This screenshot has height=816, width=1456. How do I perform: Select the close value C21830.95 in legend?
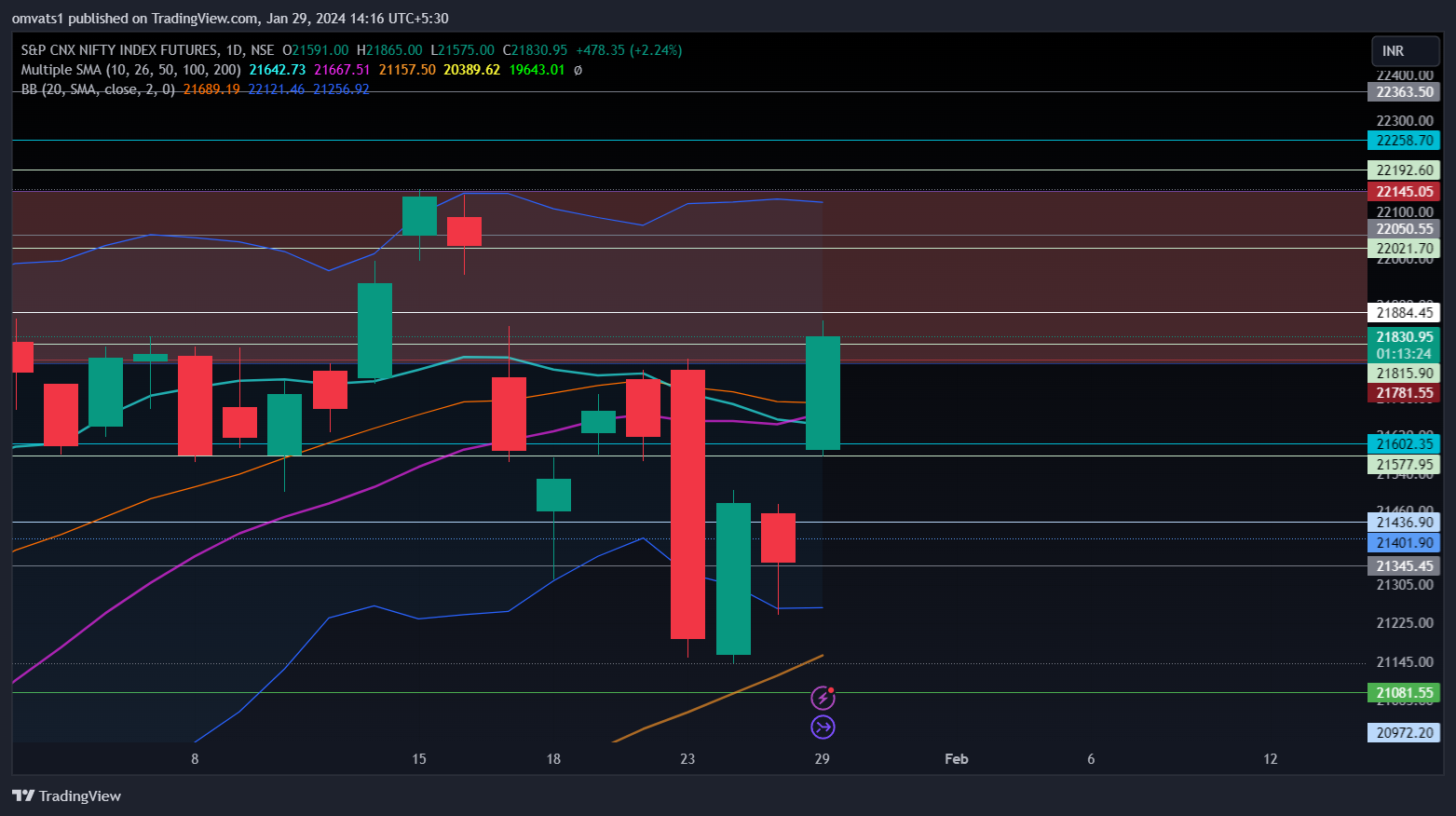[535, 50]
